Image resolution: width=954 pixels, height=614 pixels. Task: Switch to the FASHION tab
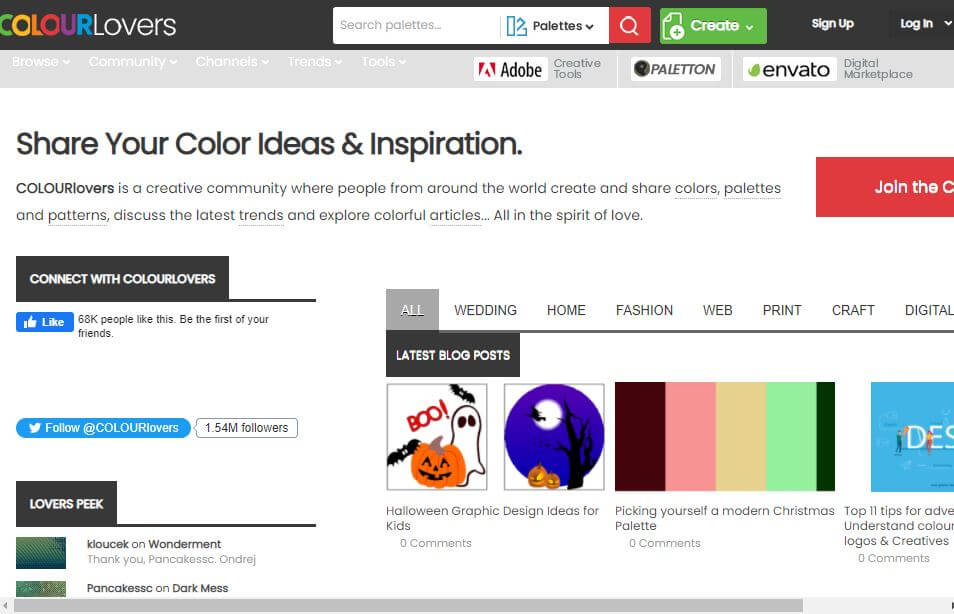click(644, 310)
